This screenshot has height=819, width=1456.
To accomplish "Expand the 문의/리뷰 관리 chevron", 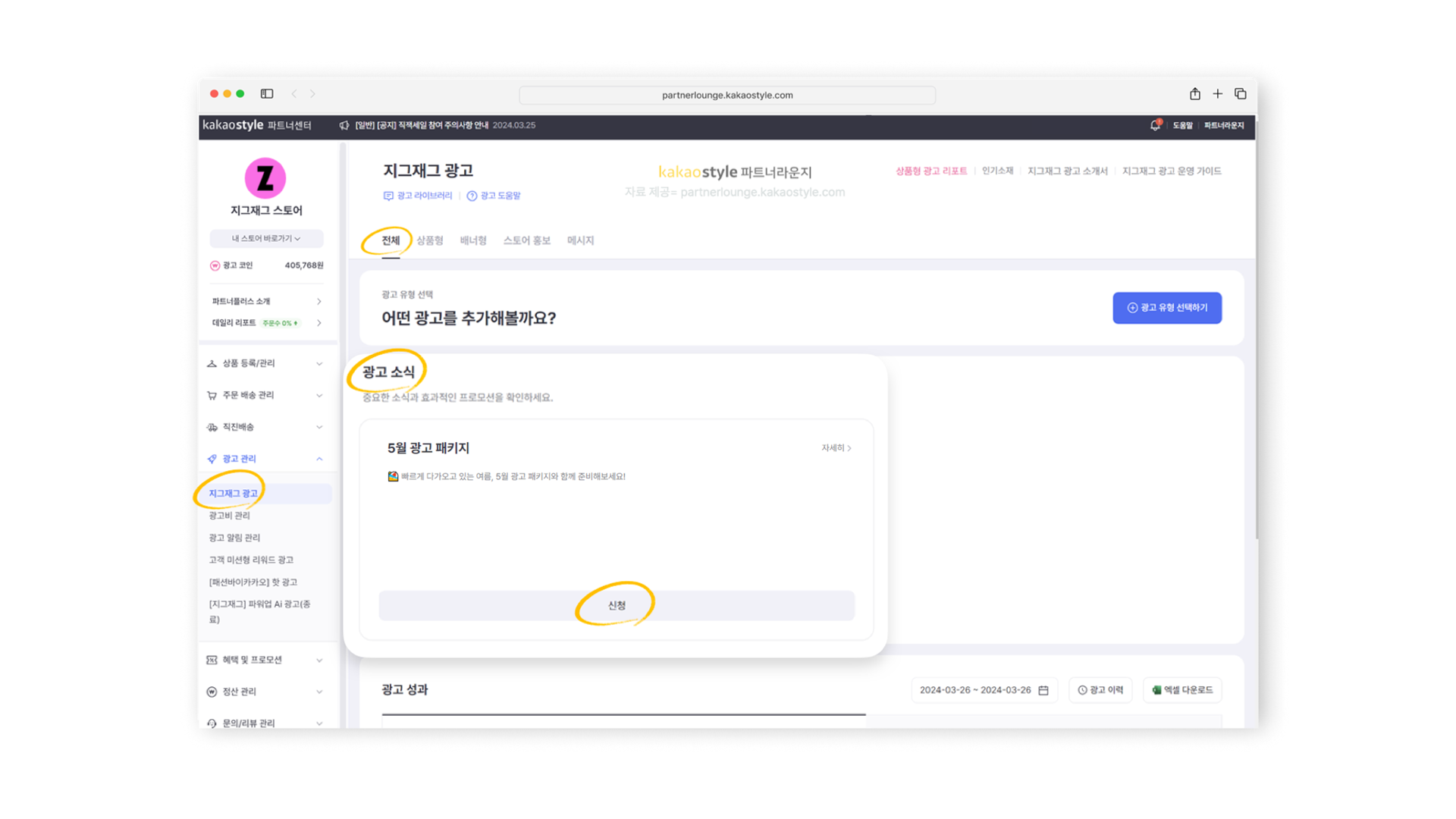I will click(319, 723).
